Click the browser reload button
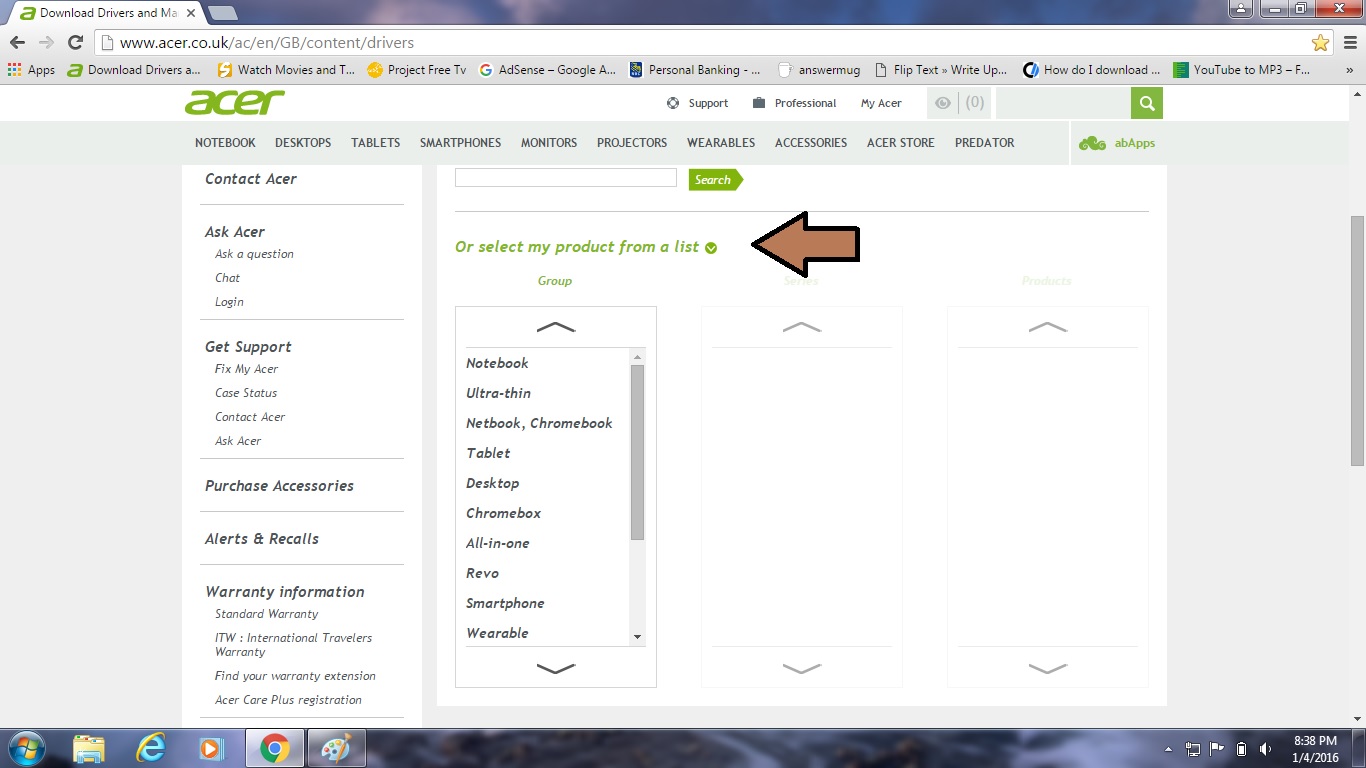1366x768 pixels. 75,42
